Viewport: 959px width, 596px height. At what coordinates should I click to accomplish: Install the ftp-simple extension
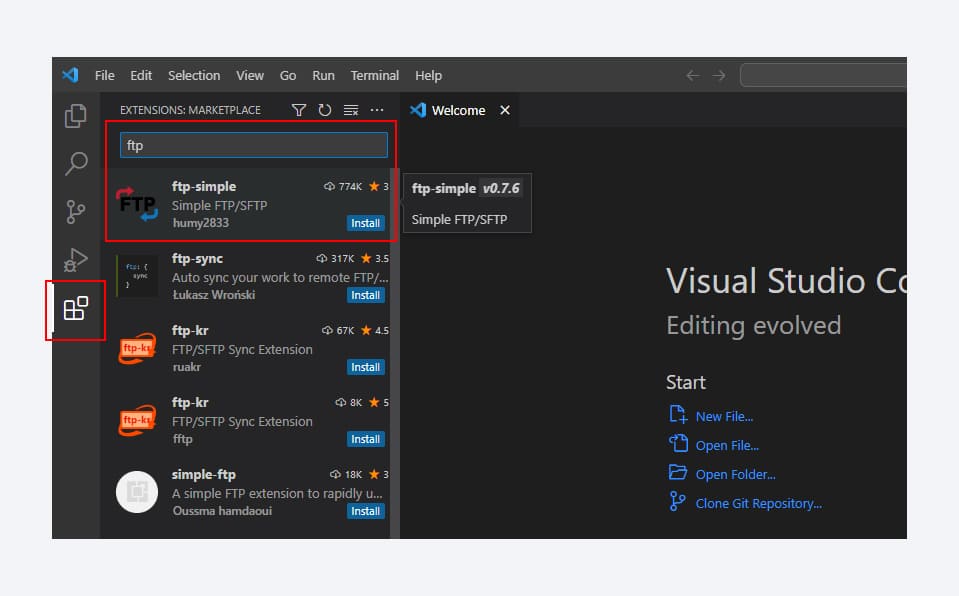[365, 223]
